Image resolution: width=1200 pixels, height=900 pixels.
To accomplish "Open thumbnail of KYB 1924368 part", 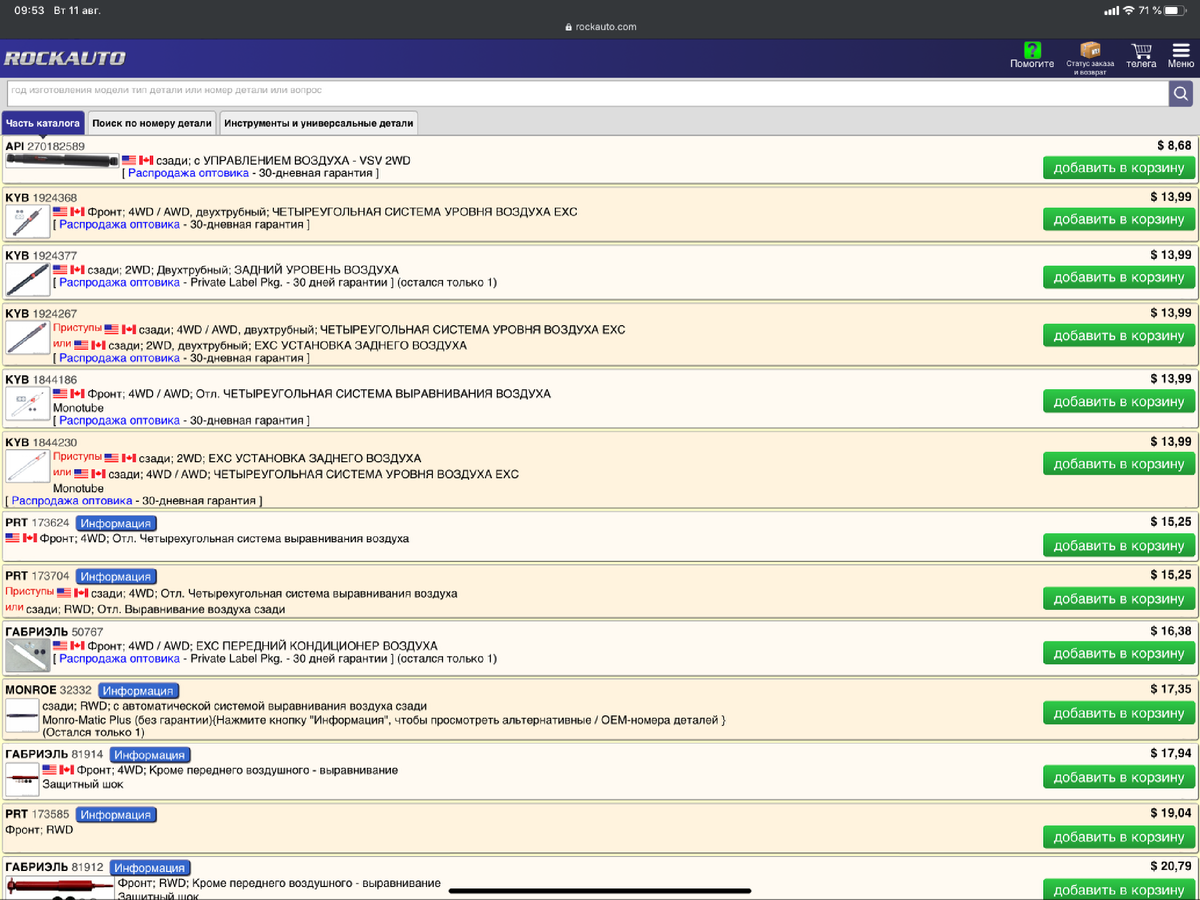I will (27, 221).
